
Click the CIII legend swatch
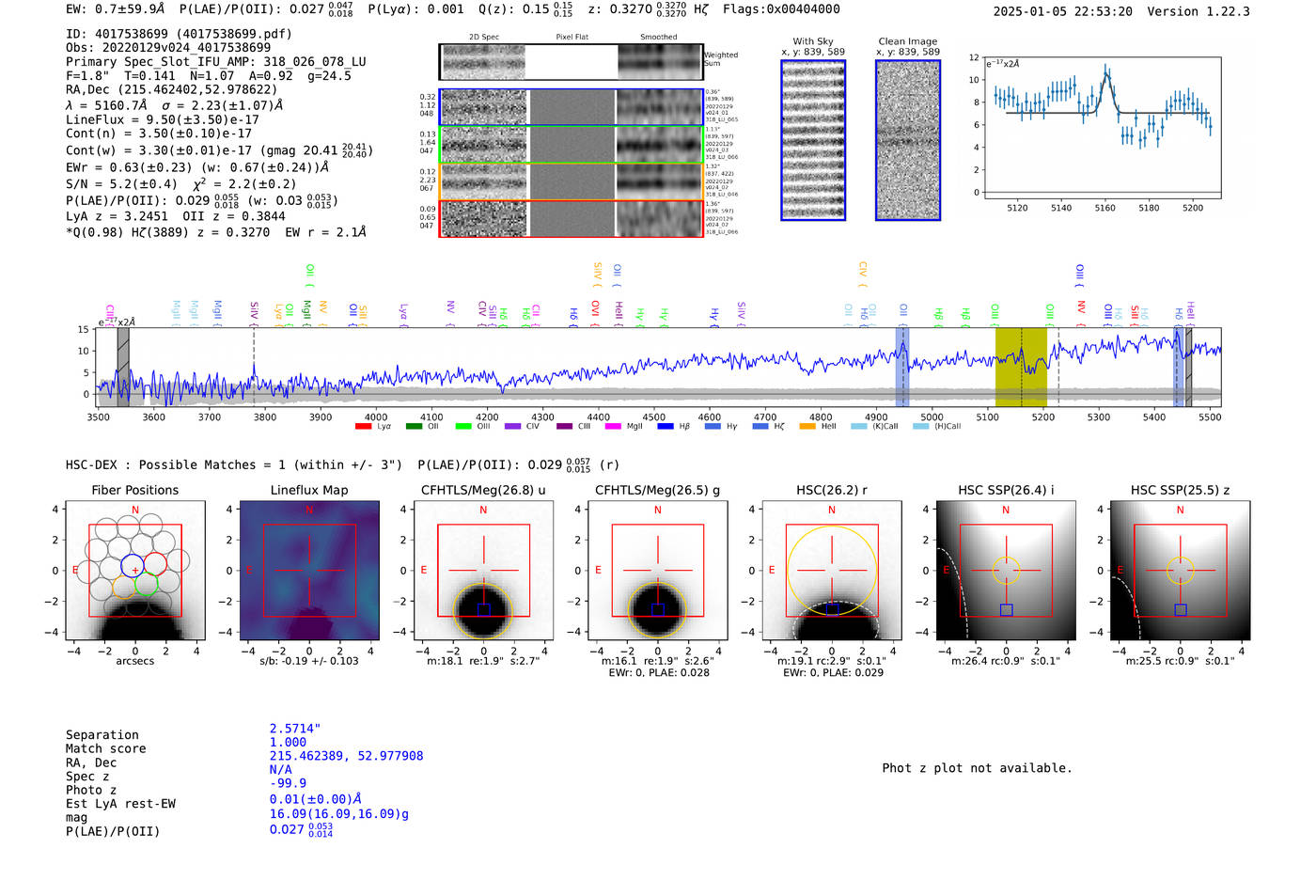click(x=564, y=427)
